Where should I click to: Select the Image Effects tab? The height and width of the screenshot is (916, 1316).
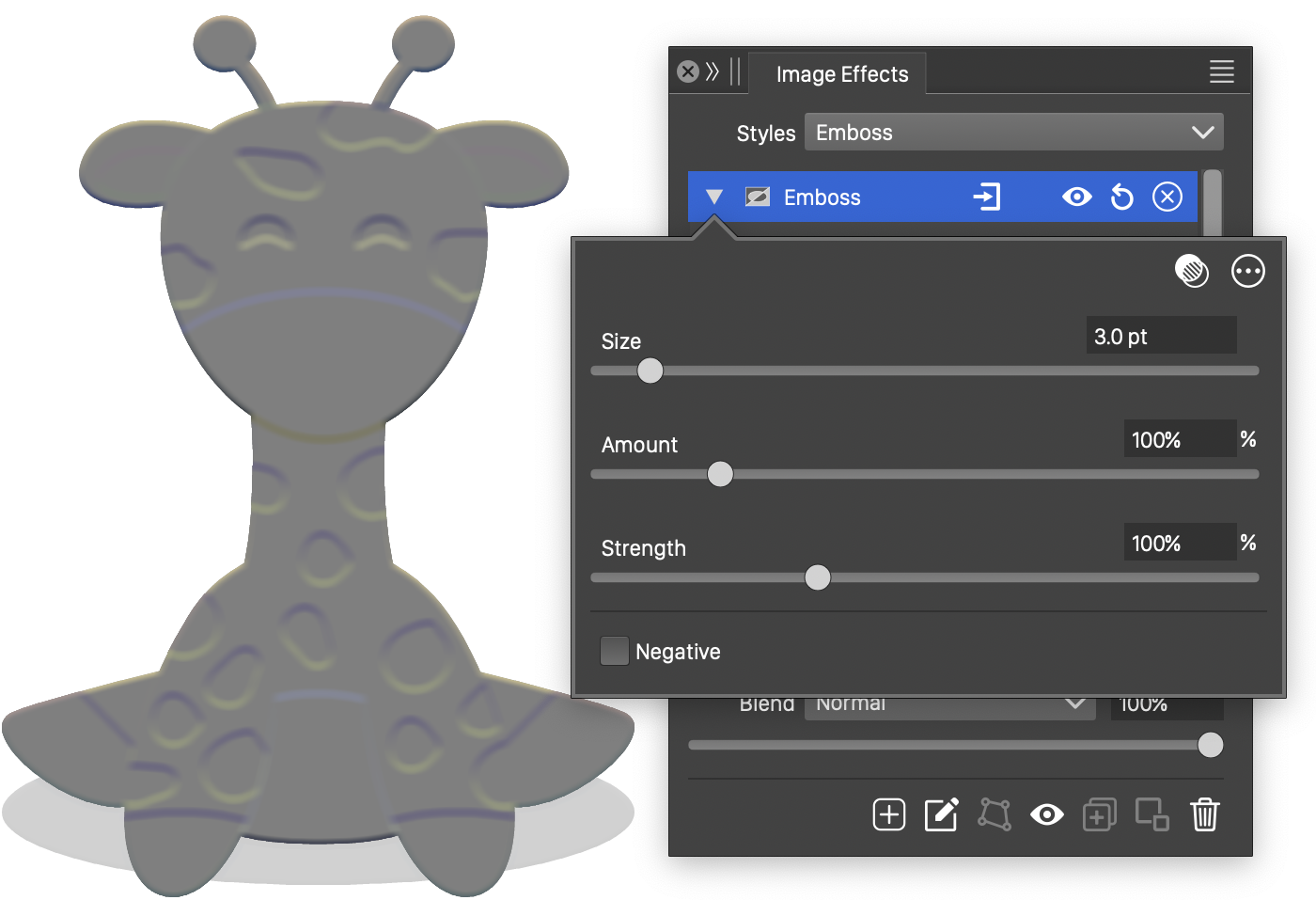click(x=841, y=74)
